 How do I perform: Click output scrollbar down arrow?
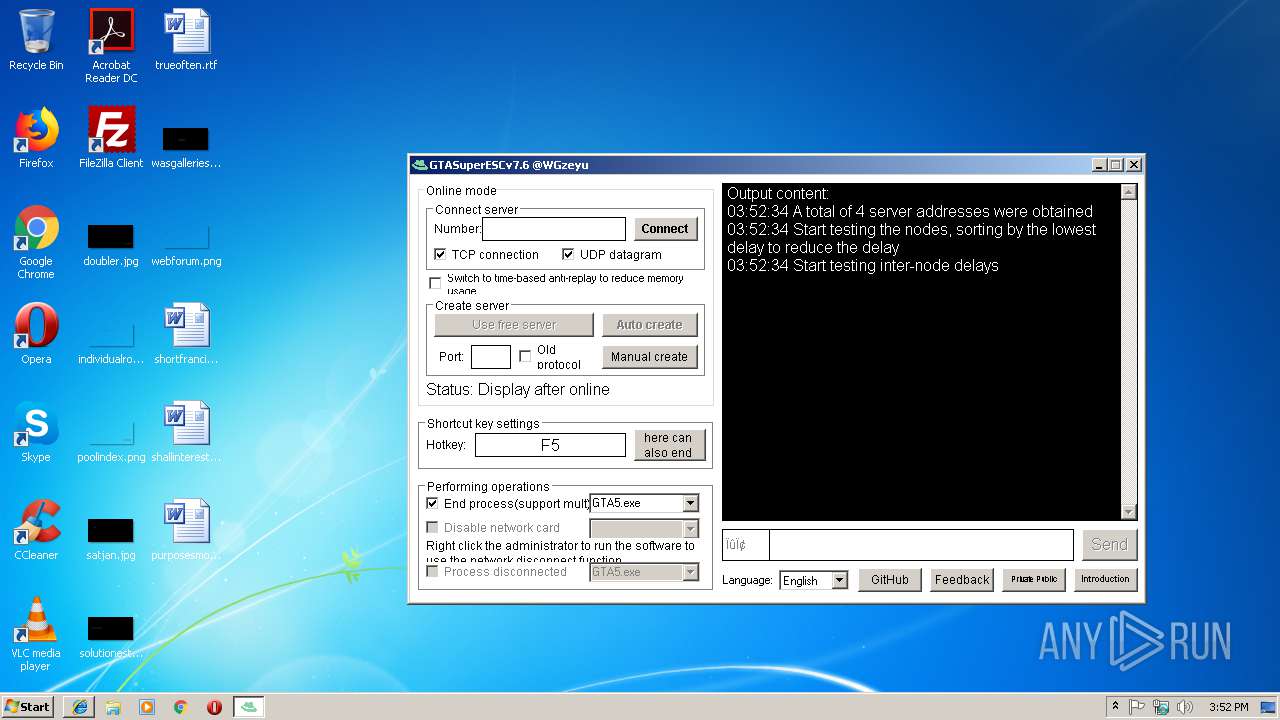(1129, 512)
